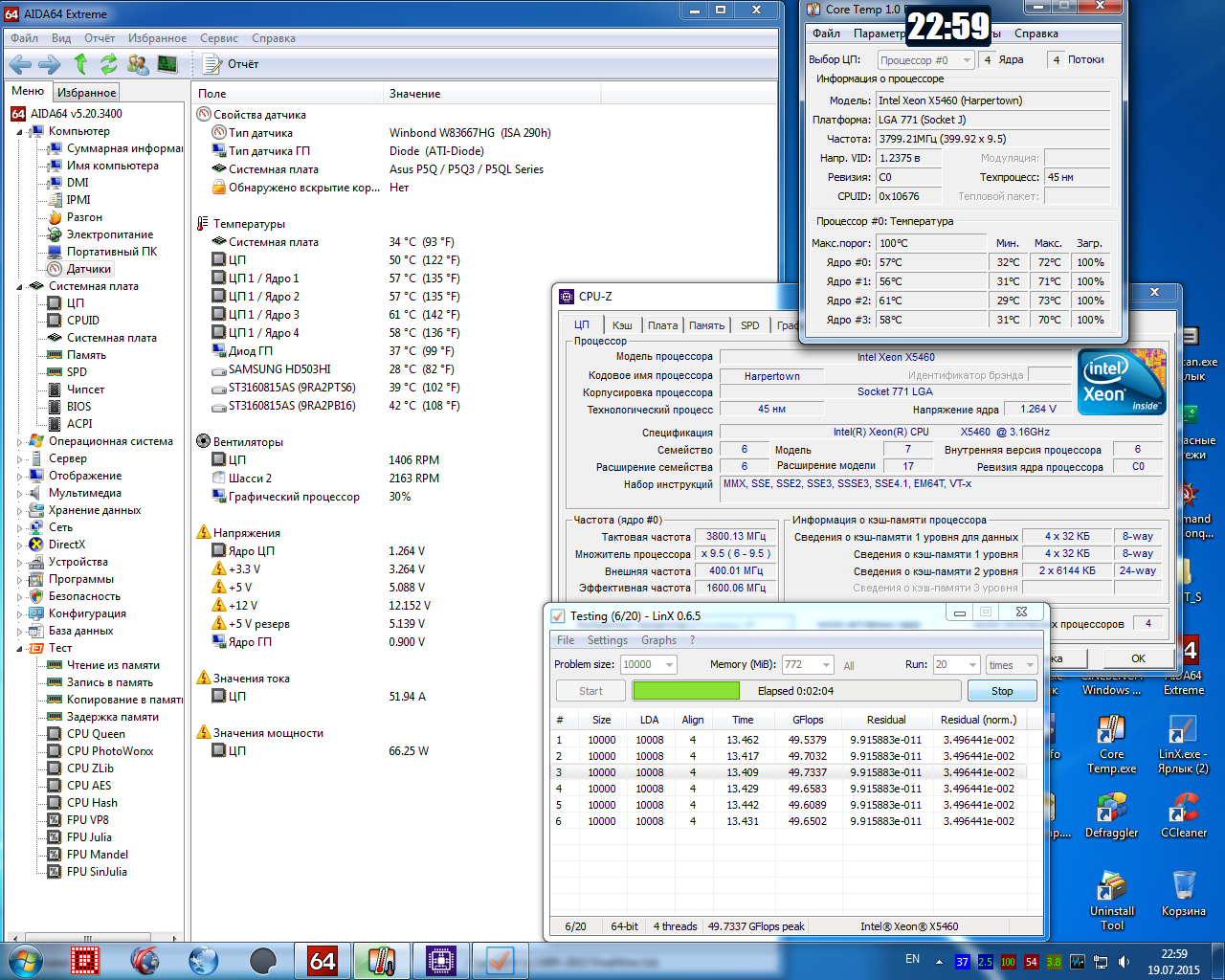Show hidden system tray icons
This screenshot has height=980, width=1225.
pos(939,962)
